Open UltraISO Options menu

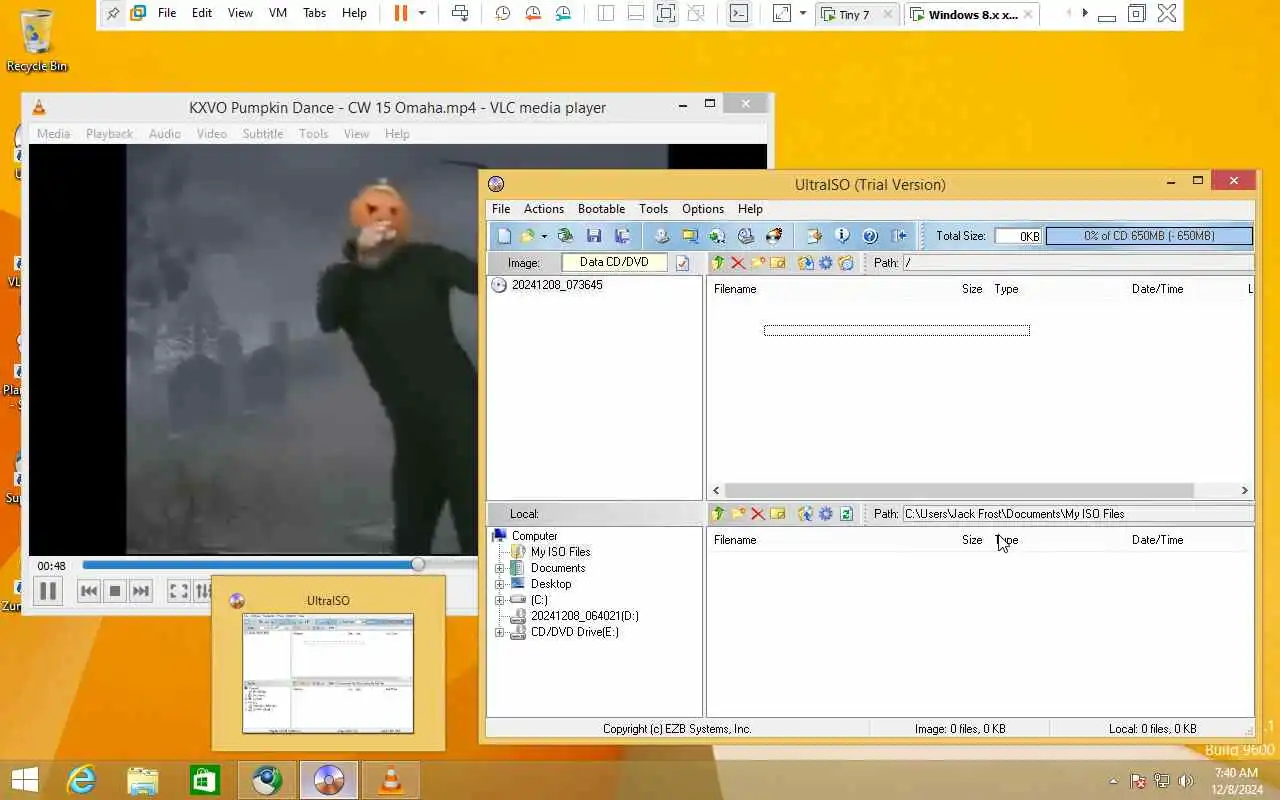tap(703, 209)
